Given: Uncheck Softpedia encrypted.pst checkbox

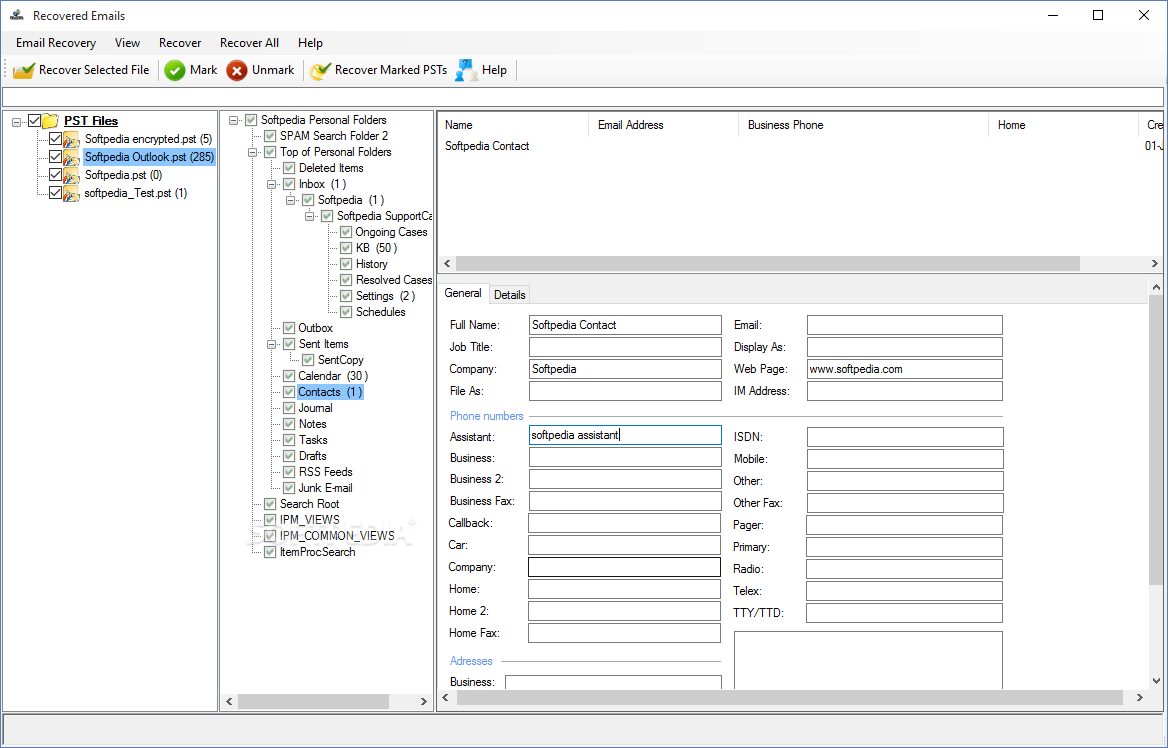Looking at the screenshot, I should pyautogui.click(x=55, y=139).
